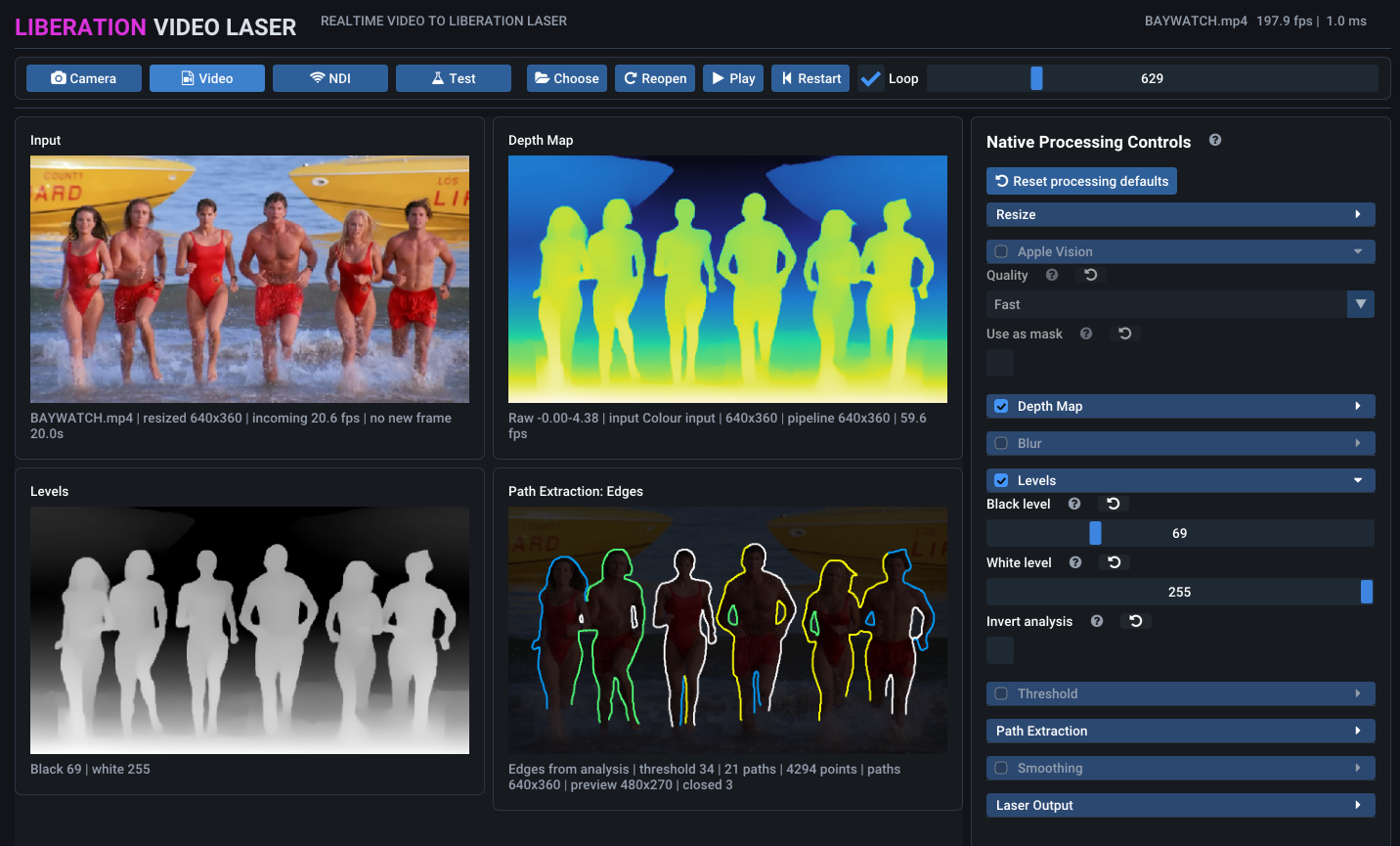Expand the Depth Map section arrow
This screenshot has width=1400, height=846.
pos(1358,406)
